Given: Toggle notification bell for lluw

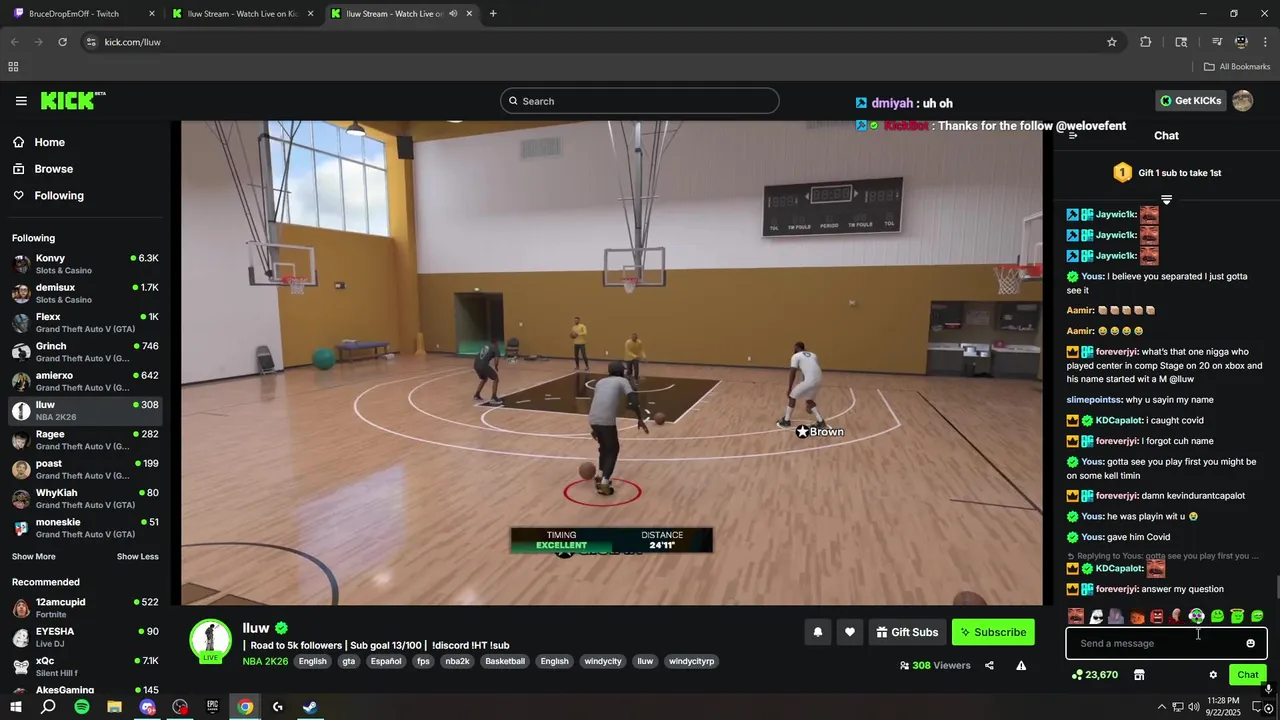Looking at the screenshot, I should 818,632.
